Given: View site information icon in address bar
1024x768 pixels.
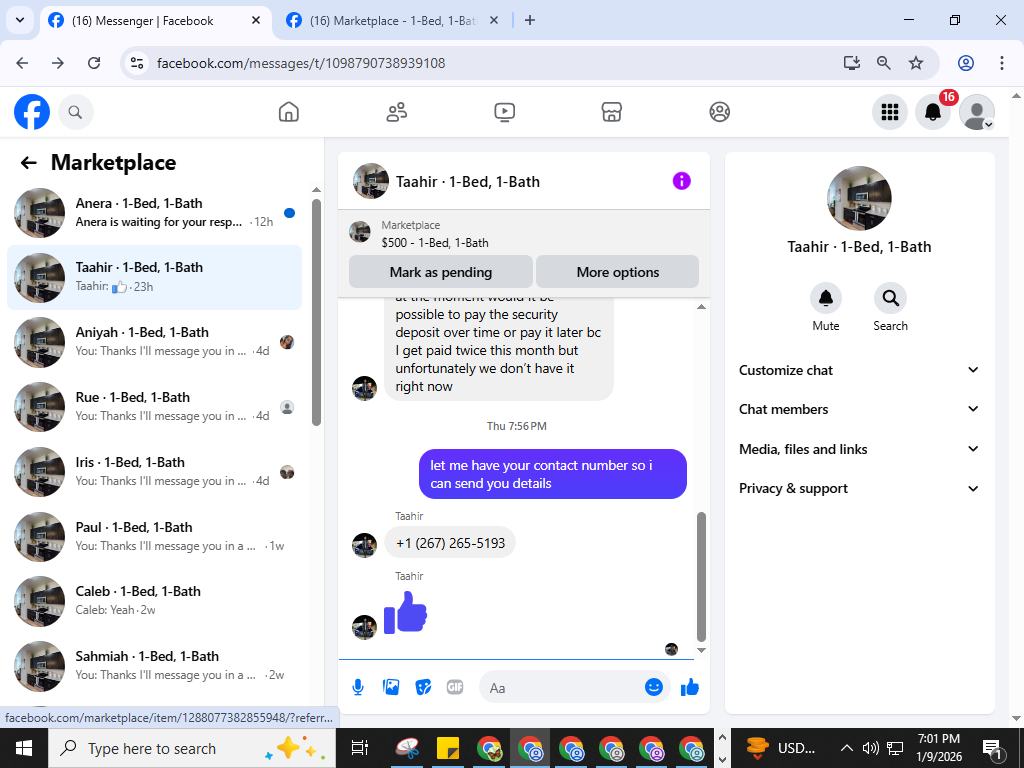Looking at the screenshot, I should point(137,63).
